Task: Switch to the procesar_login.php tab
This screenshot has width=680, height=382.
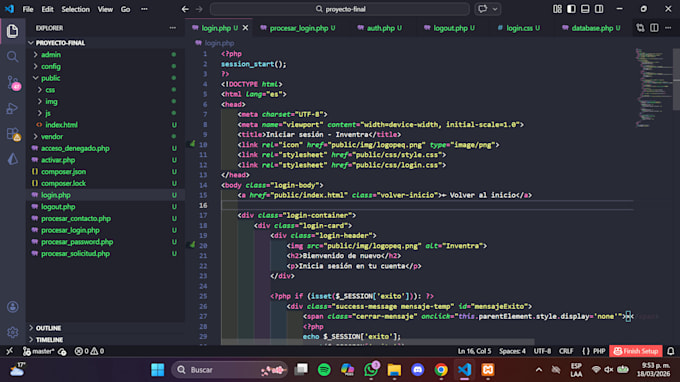Action: [298, 28]
